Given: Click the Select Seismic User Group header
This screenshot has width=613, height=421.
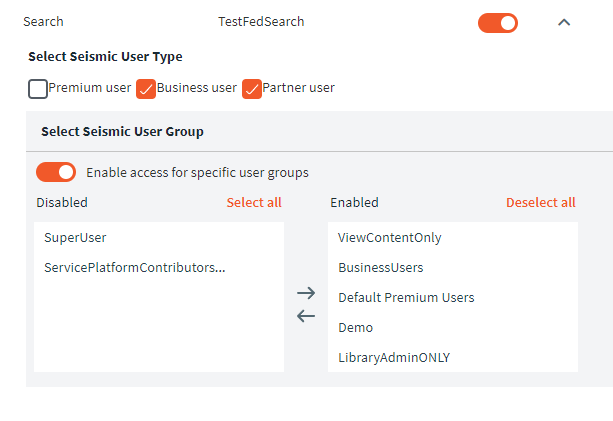Looking at the screenshot, I should 122,131.
